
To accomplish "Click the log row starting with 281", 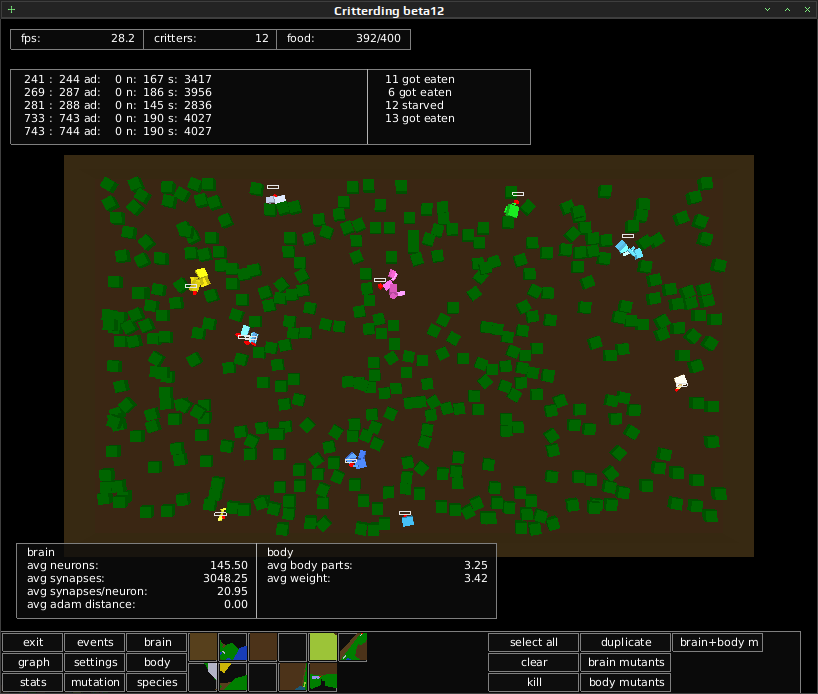I will point(118,105).
